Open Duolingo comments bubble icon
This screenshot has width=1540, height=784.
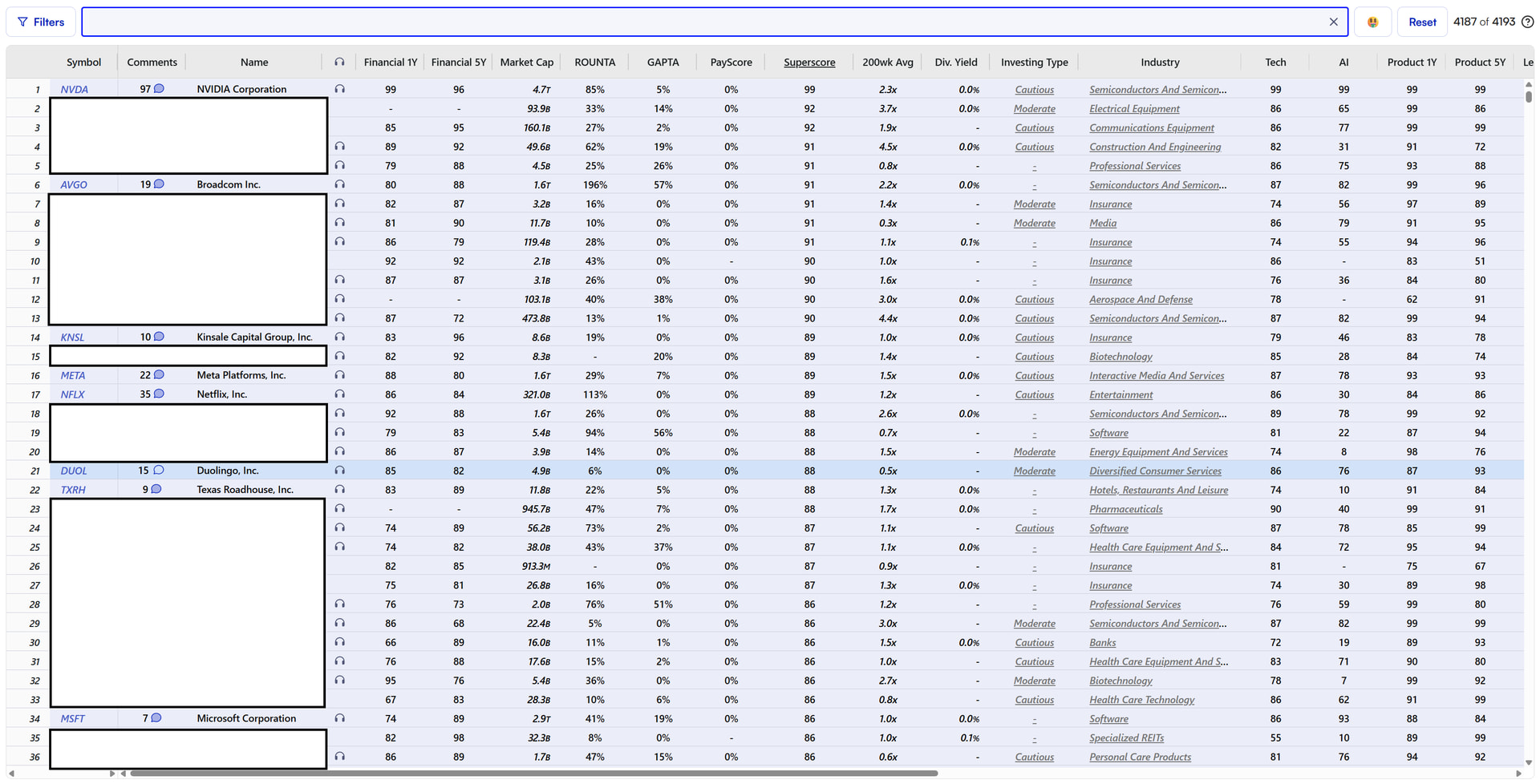(159, 471)
